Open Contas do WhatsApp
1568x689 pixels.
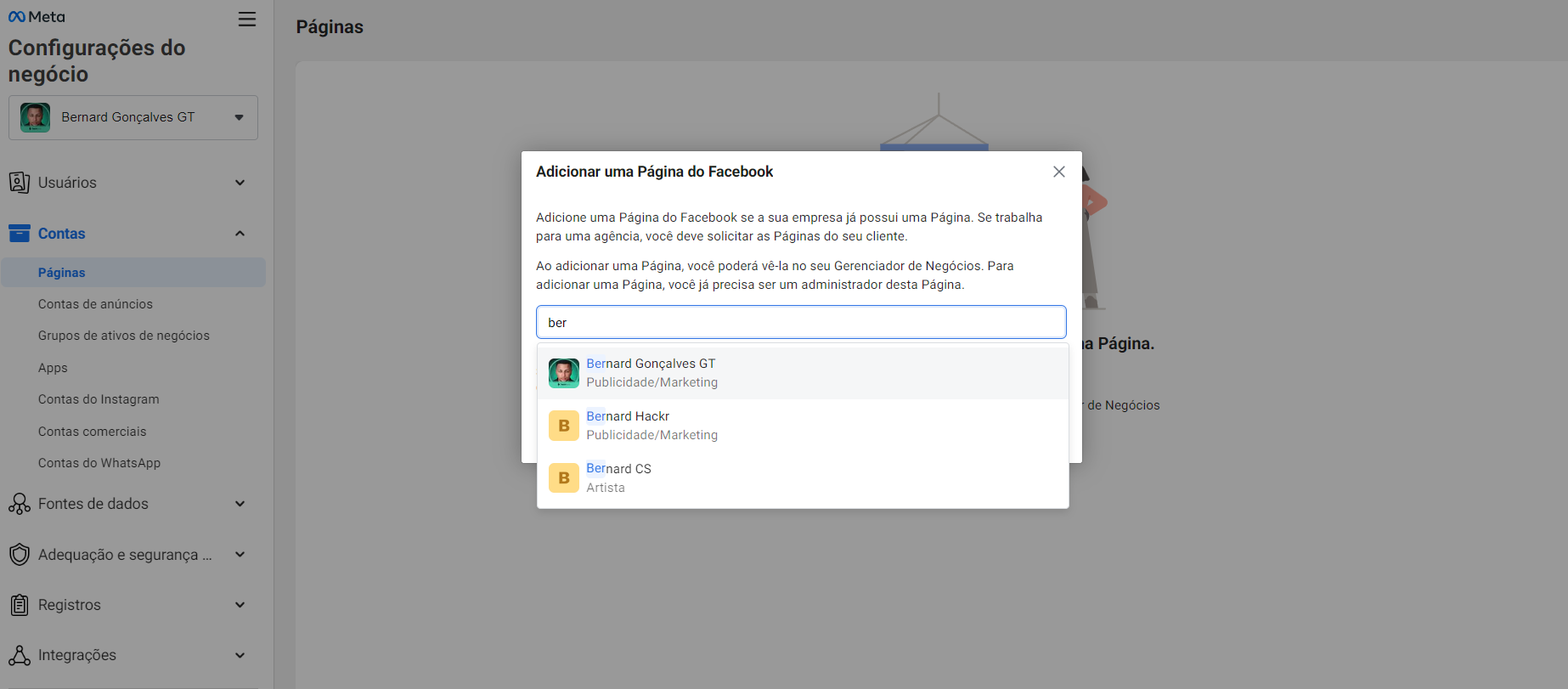coord(99,463)
